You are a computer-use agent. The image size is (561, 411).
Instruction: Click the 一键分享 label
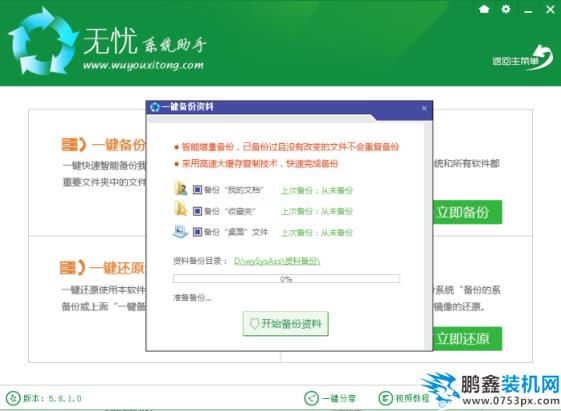click(339, 398)
